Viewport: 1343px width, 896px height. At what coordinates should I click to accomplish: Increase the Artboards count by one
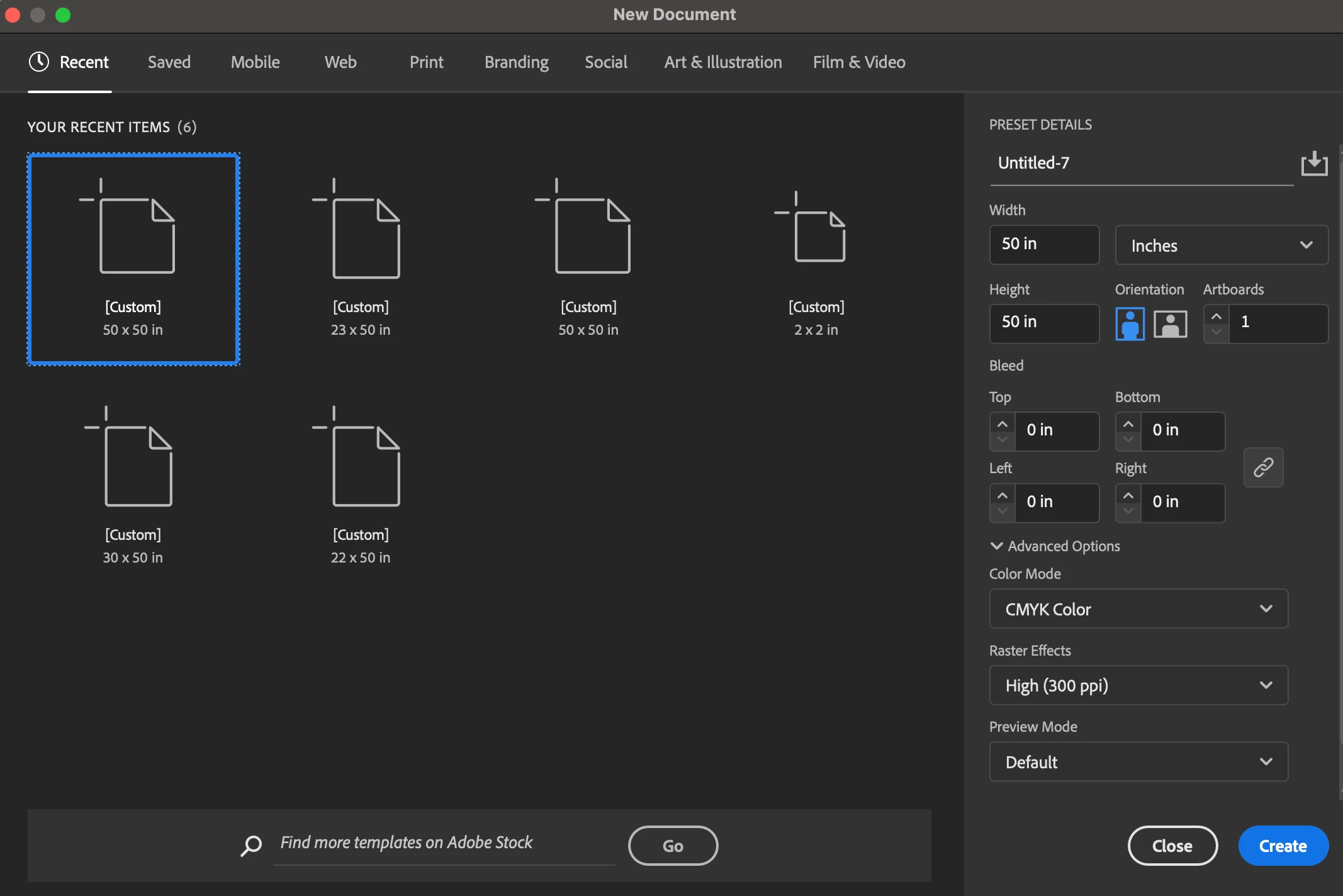1217,316
